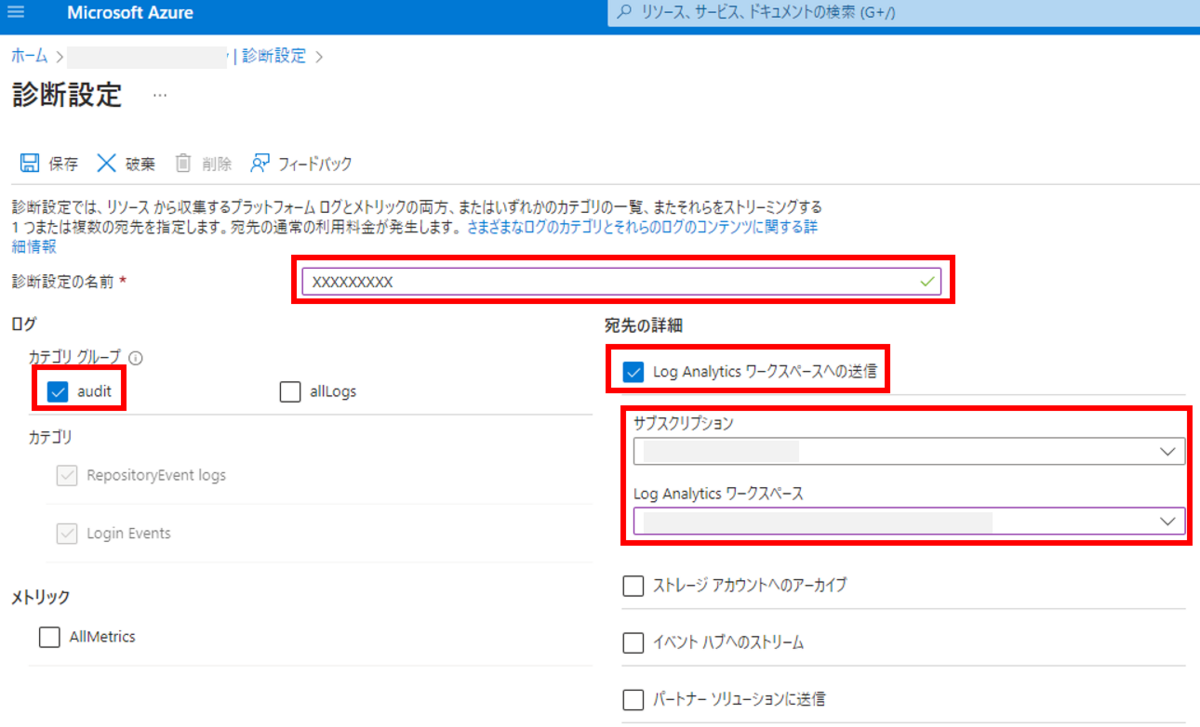Open the 診断設定 breadcrumb link
This screenshot has width=1200, height=727.
tap(273, 56)
